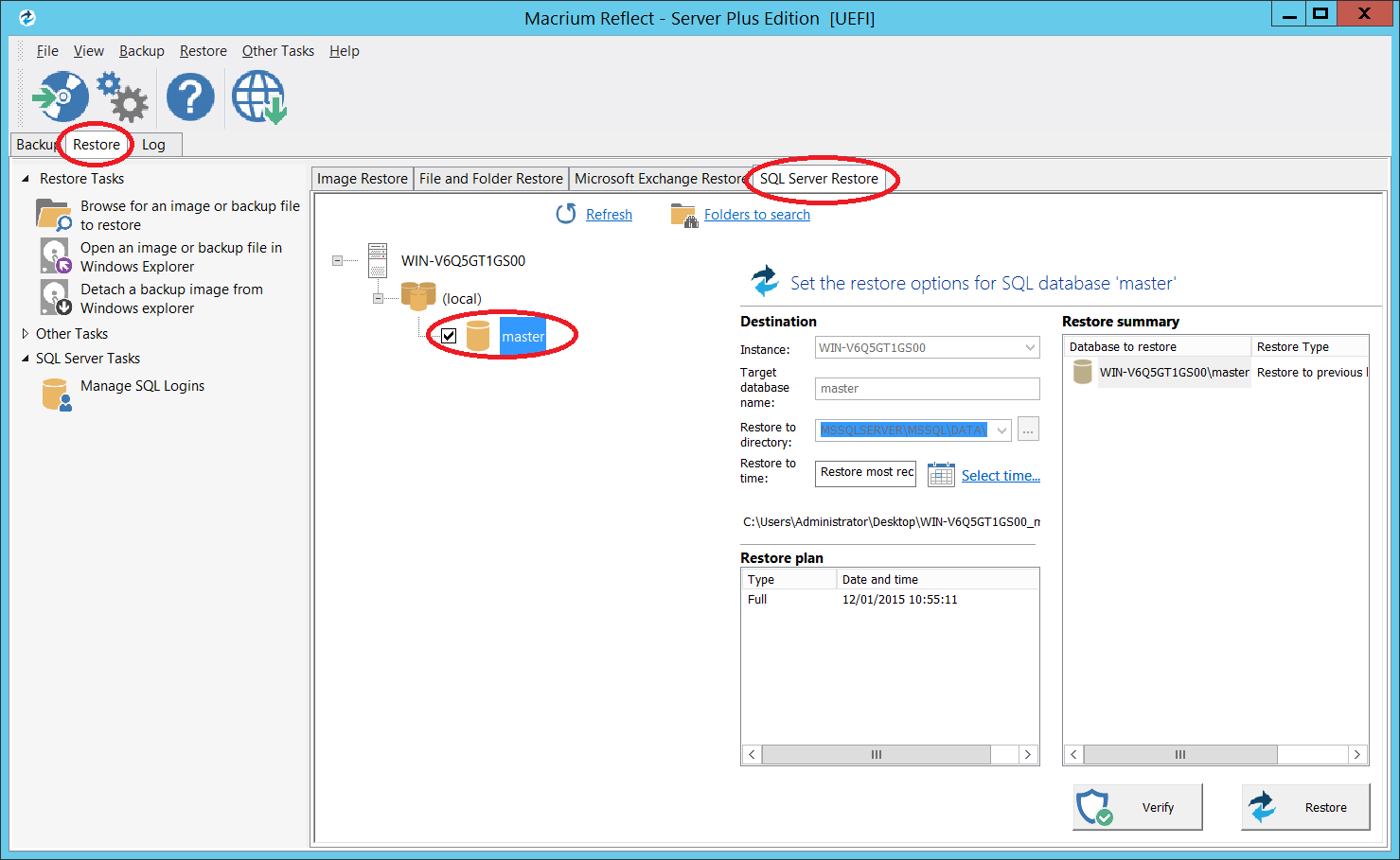
Task: Click the Restore Type column header
Action: pos(1309,346)
